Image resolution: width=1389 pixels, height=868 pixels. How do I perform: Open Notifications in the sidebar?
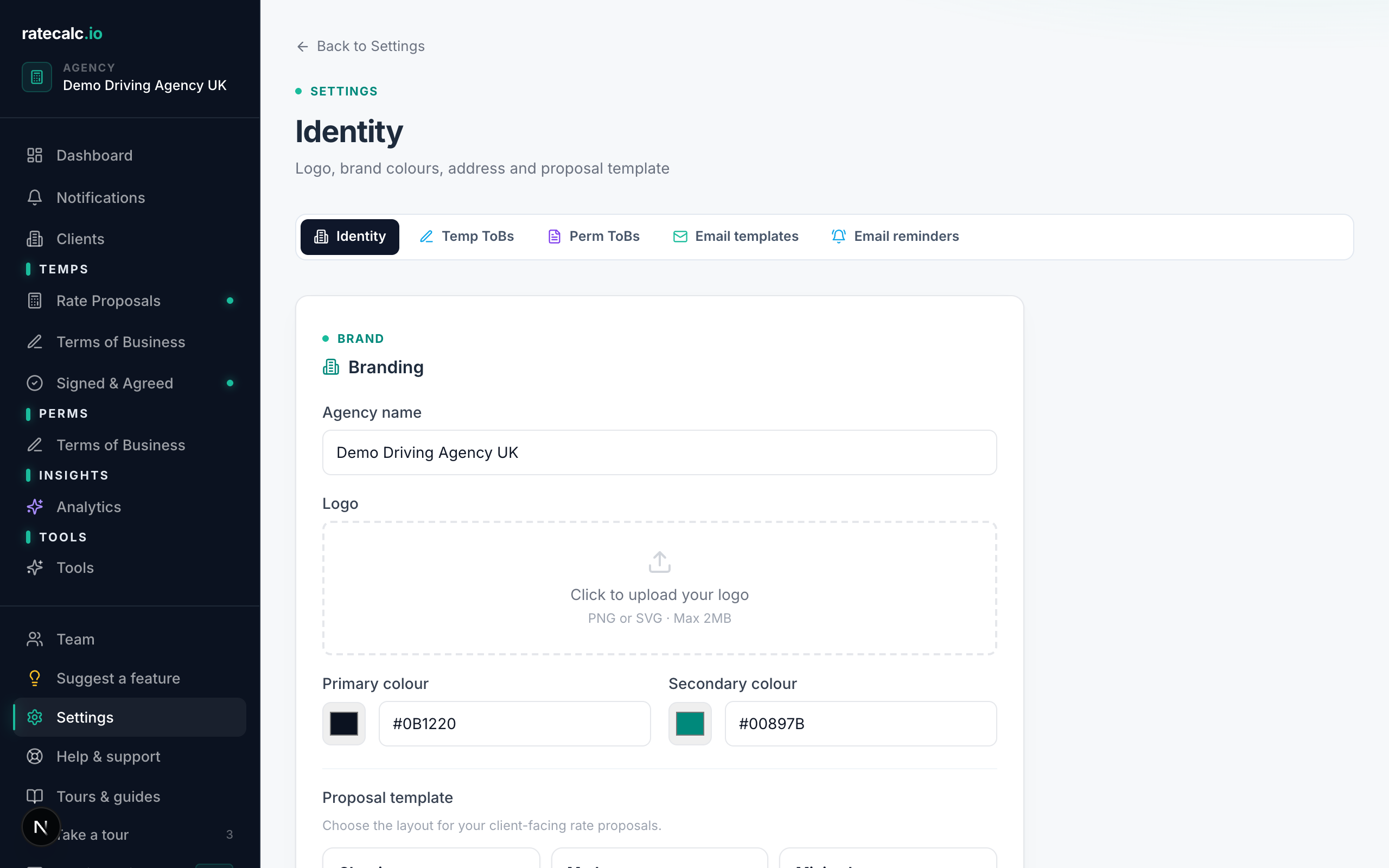click(130, 197)
